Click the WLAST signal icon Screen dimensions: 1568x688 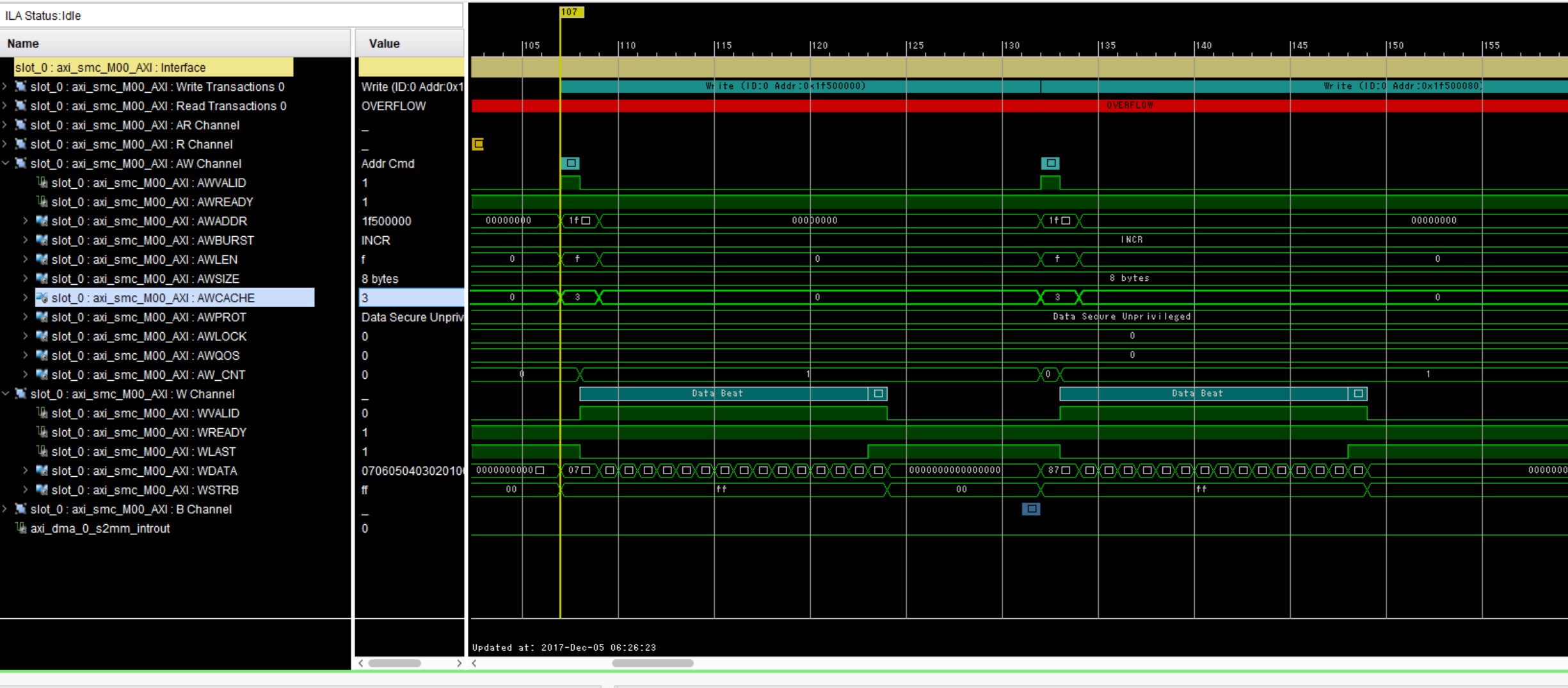click(x=42, y=451)
